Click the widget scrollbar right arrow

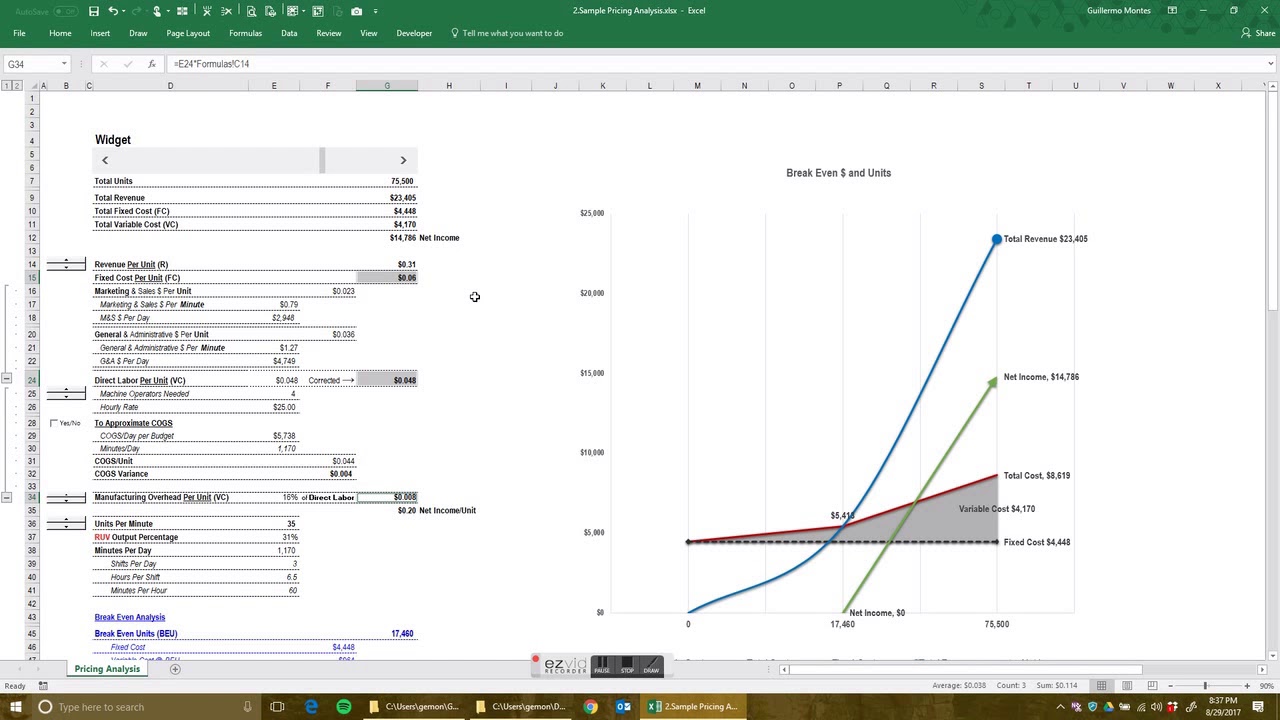pyautogui.click(x=403, y=160)
